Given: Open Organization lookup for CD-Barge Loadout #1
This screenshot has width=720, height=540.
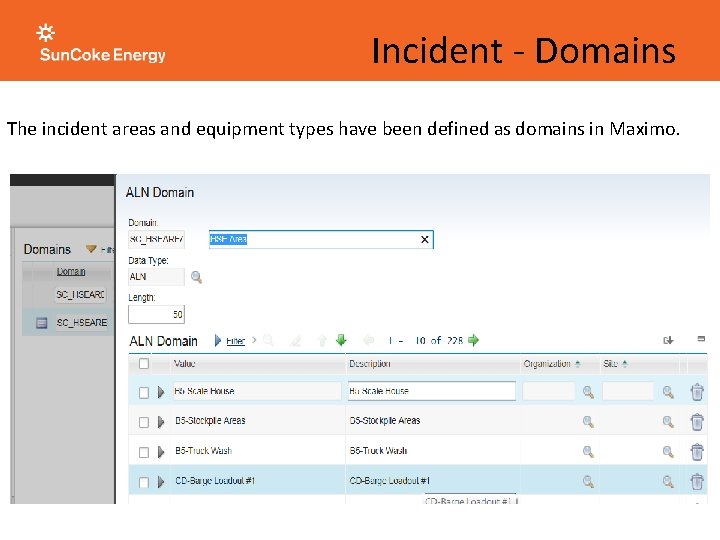Looking at the screenshot, I should (588, 481).
